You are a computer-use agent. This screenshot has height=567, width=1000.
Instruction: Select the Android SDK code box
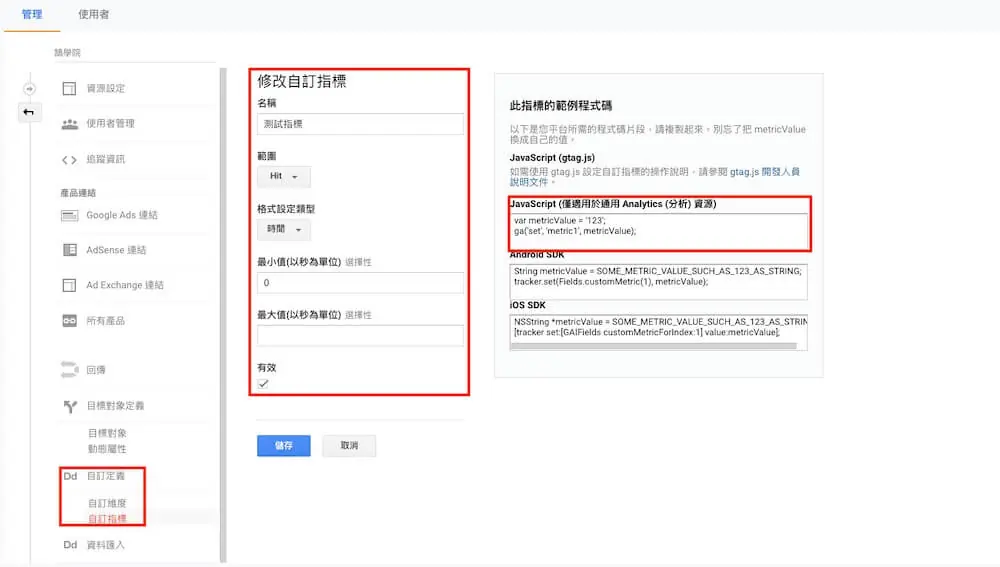coord(659,281)
